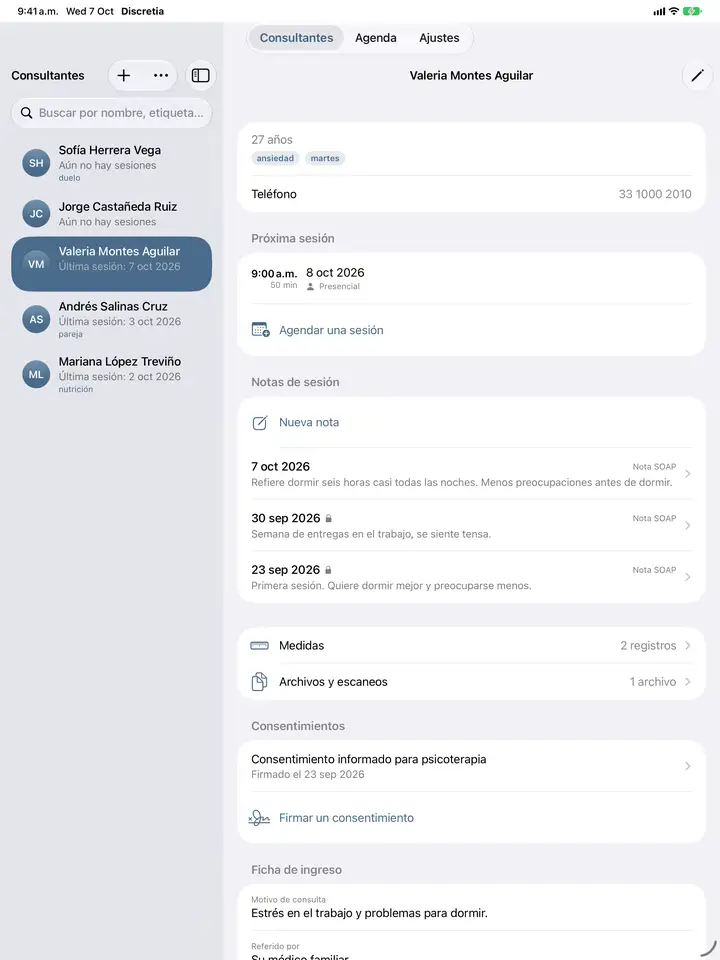Viewport: 720px width, 960px height.
Task: Edit Valeria's profile with the pencil icon
Action: [x=697, y=75]
